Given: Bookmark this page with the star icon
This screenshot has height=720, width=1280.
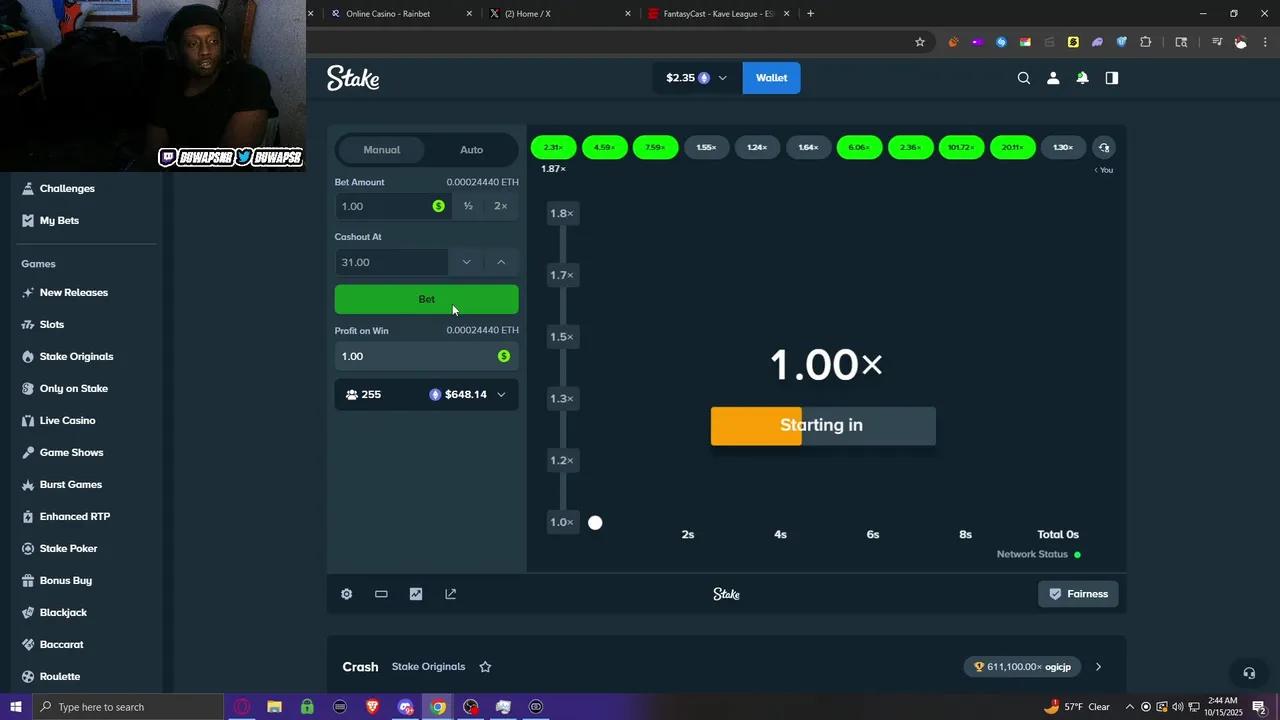Looking at the screenshot, I should coord(920,42).
